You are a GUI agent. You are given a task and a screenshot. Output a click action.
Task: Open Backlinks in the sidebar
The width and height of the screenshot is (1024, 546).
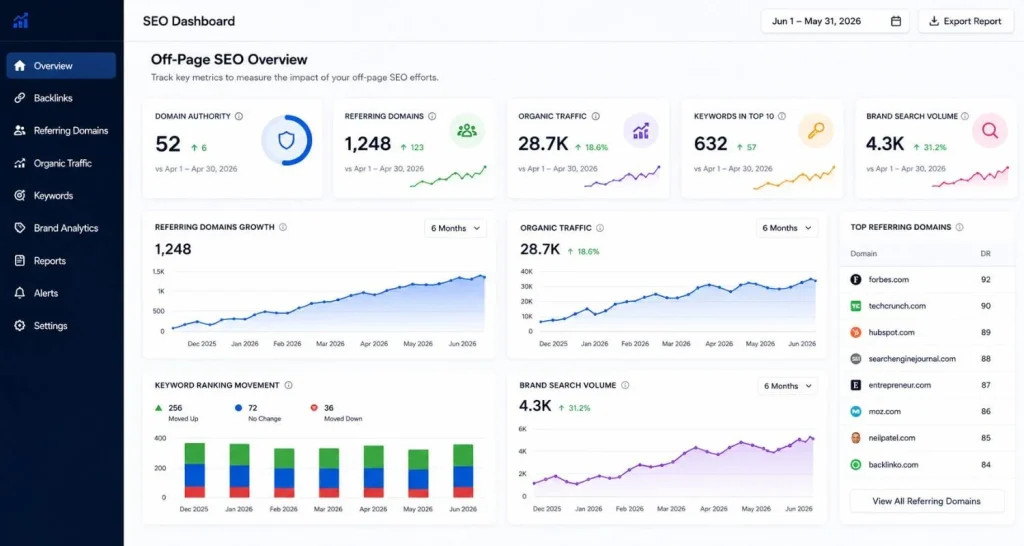(x=61, y=98)
